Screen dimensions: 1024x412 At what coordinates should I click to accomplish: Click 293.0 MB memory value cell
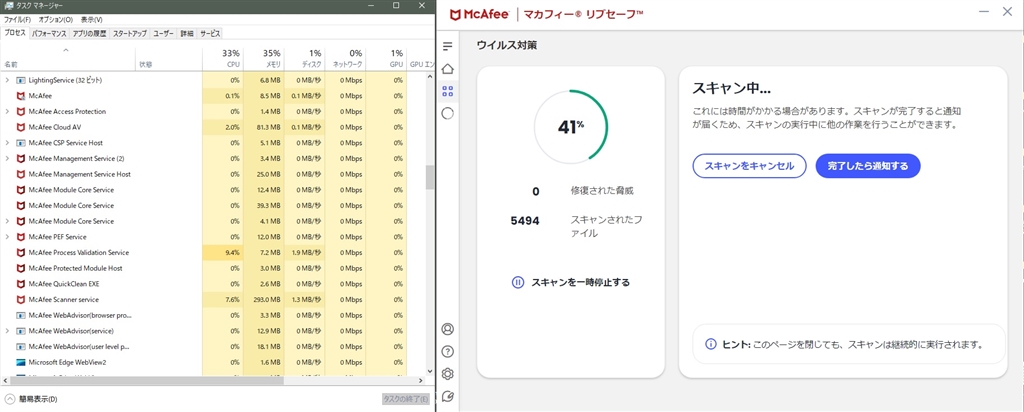(x=263, y=300)
